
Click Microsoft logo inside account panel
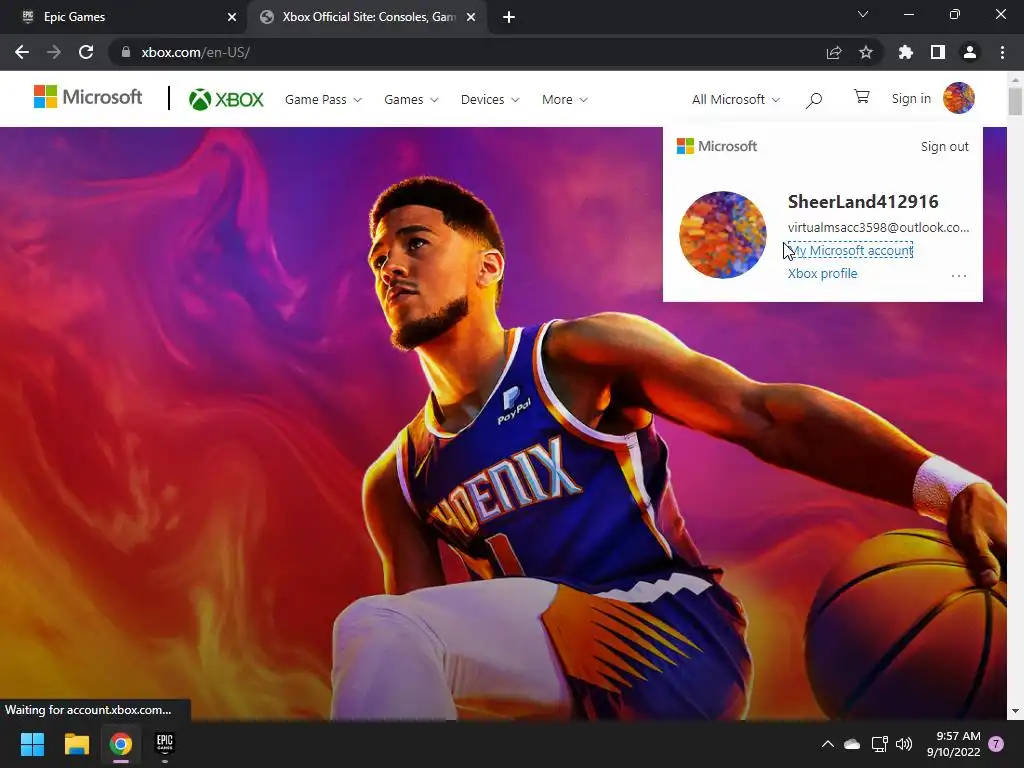pos(717,146)
